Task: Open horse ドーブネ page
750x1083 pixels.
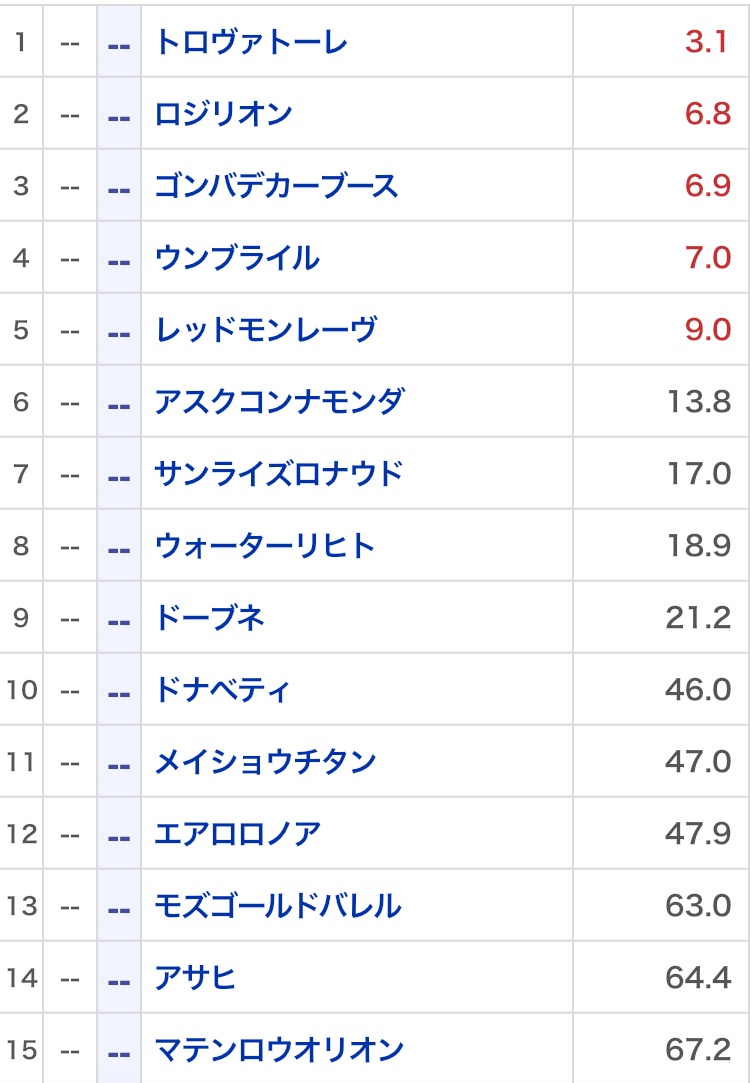Action: coord(209,618)
